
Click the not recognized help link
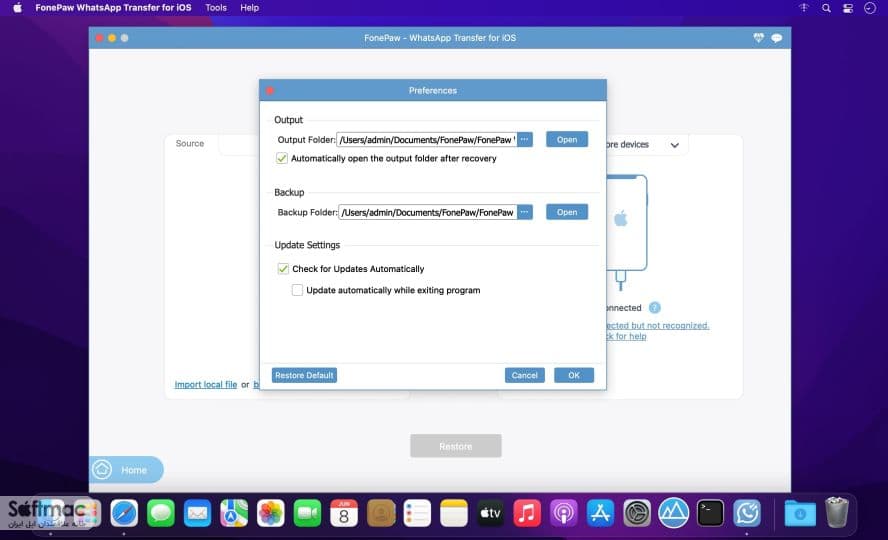(657, 331)
